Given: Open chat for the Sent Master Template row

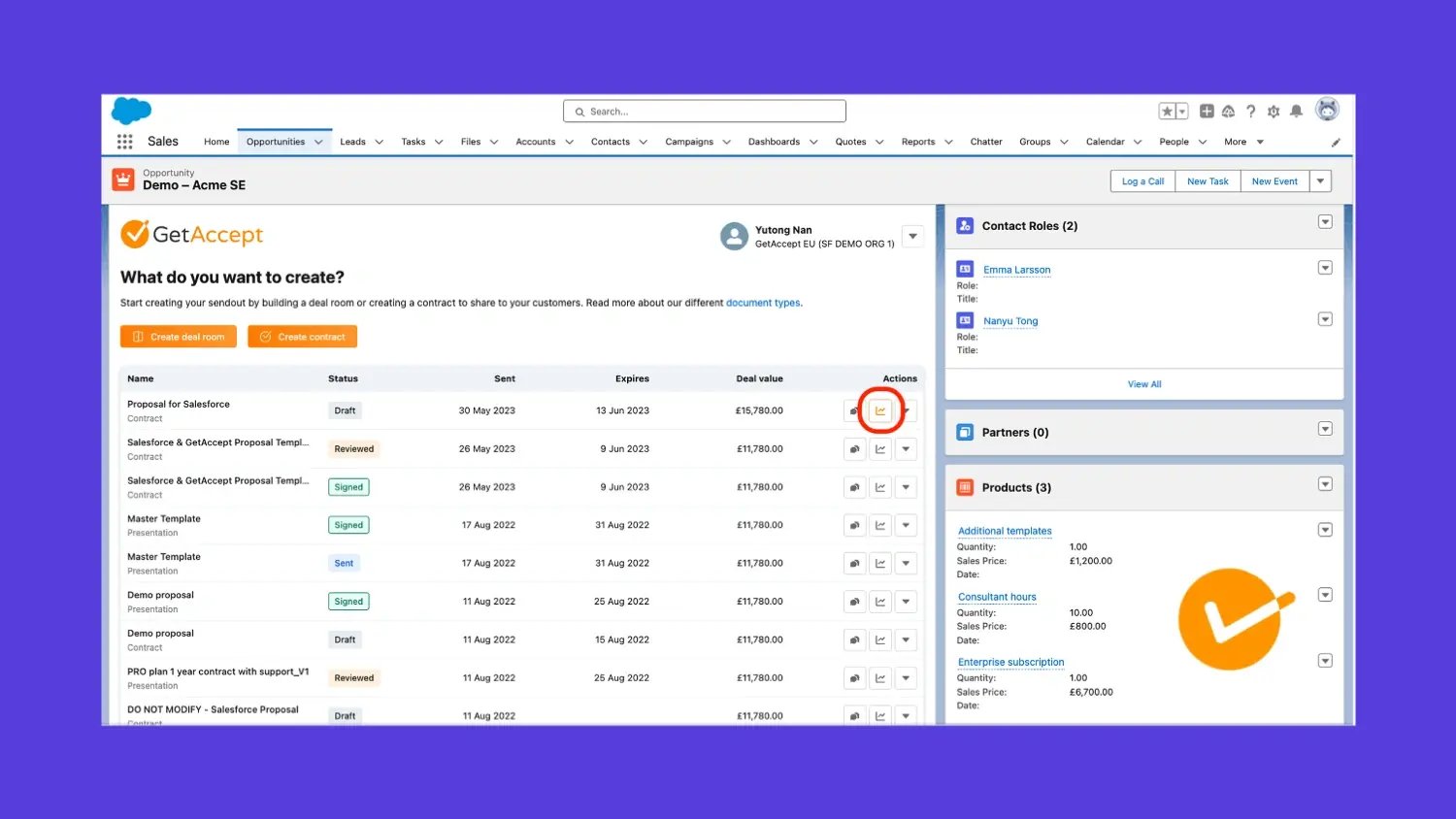Looking at the screenshot, I should point(854,563).
